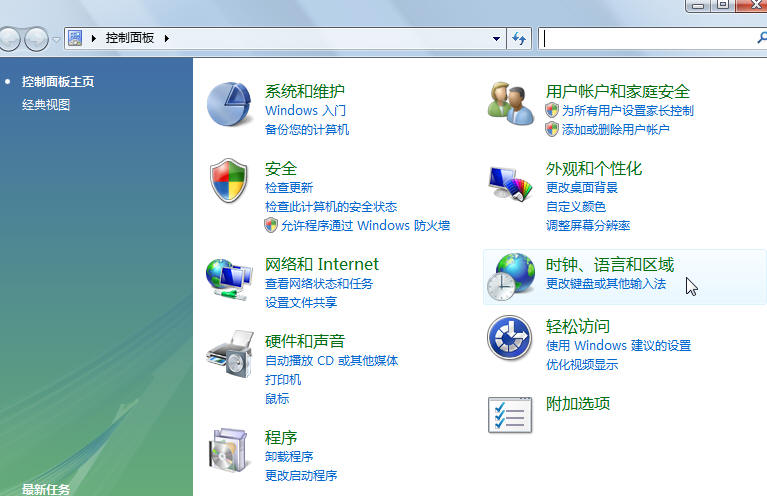The height and width of the screenshot is (496, 767).
Task: Click the Clock, Language and Region globe icon
Action: click(x=510, y=276)
